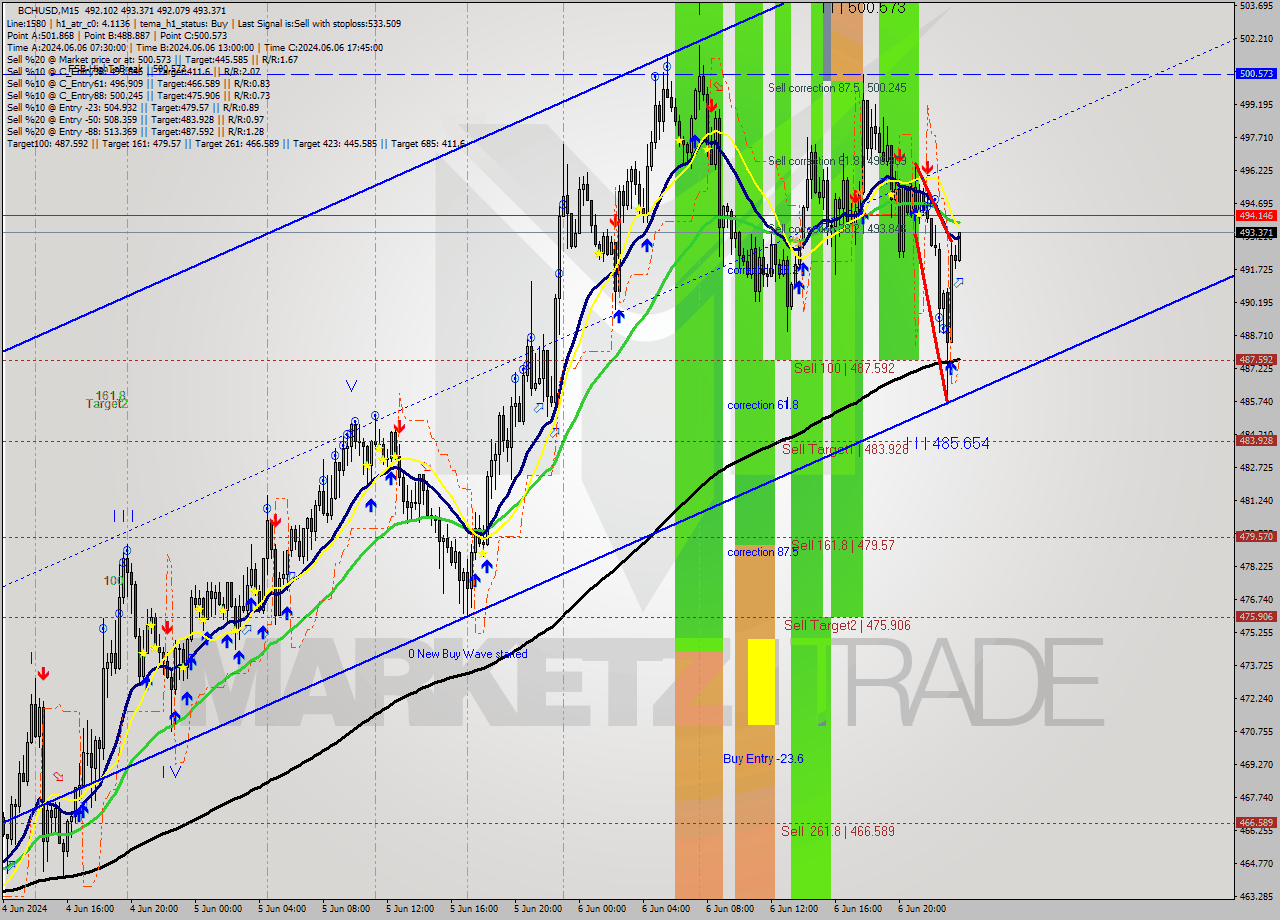Click the 472.240 price scale value

point(1256,698)
